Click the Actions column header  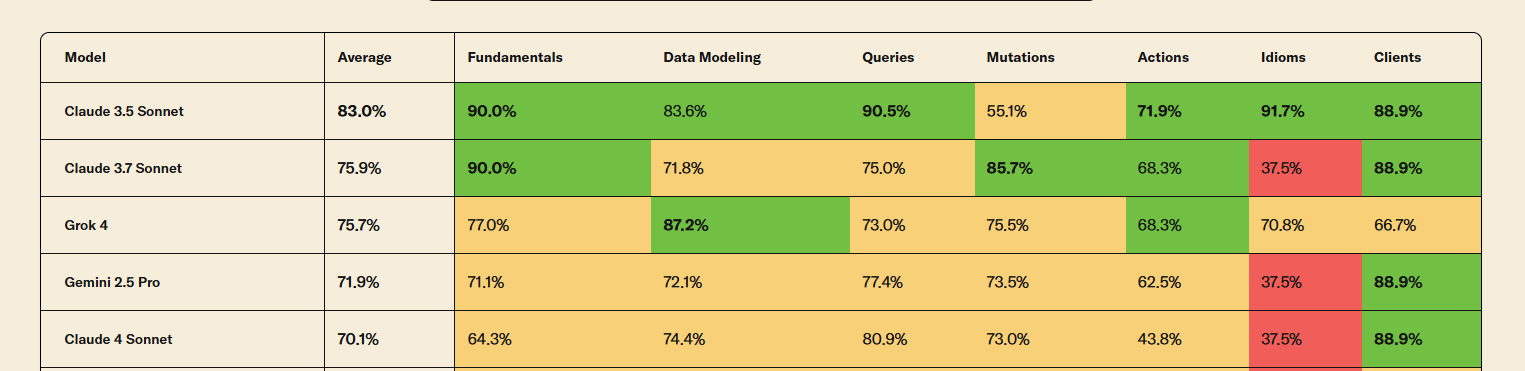[1163, 57]
